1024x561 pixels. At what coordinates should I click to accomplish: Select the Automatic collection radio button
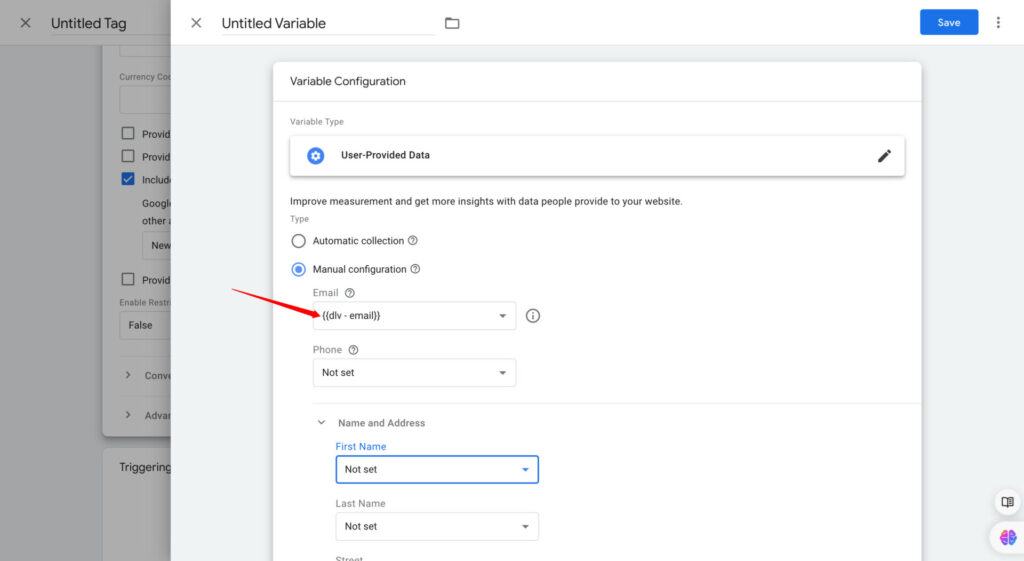[298, 241]
